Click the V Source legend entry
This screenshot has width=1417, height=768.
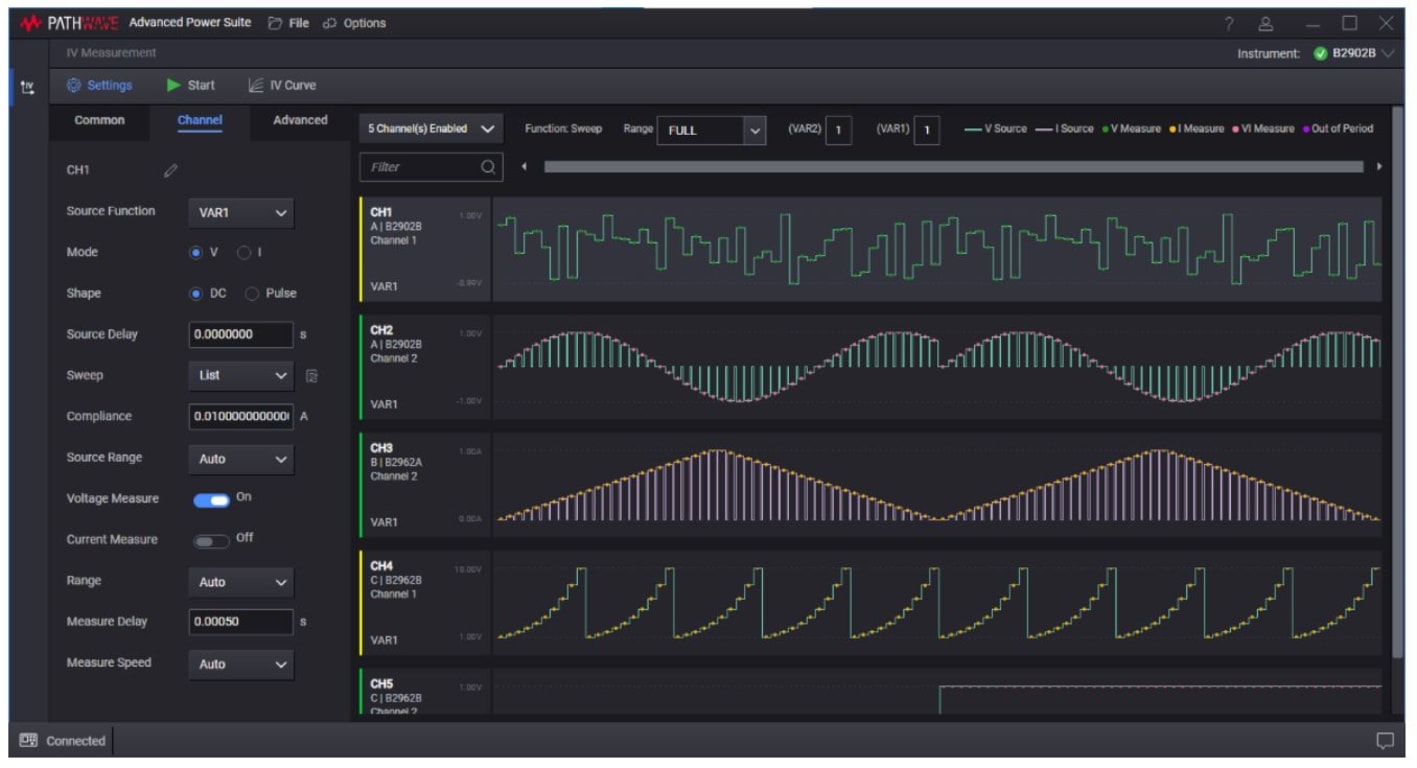tap(995, 129)
